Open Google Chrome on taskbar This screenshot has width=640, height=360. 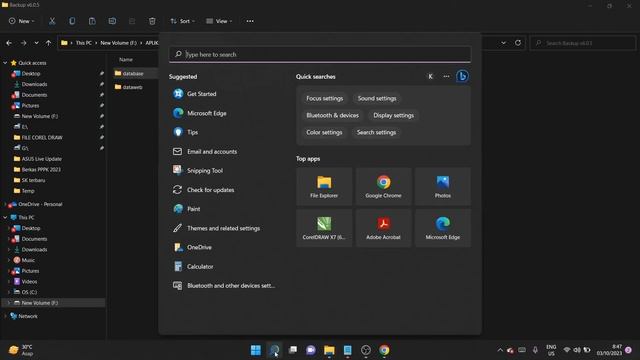pyautogui.click(x=384, y=350)
